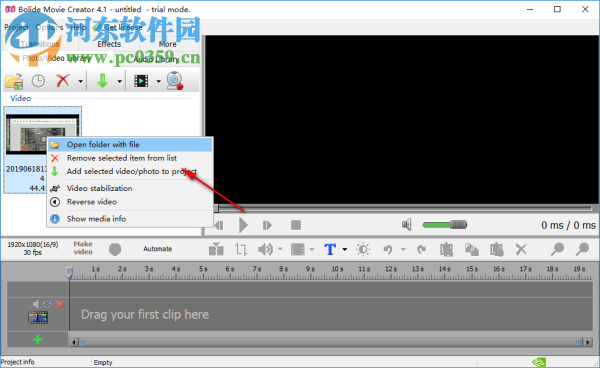Image resolution: width=600 pixels, height=368 pixels.
Task: Click the film strip view icon
Action: click(141, 81)
